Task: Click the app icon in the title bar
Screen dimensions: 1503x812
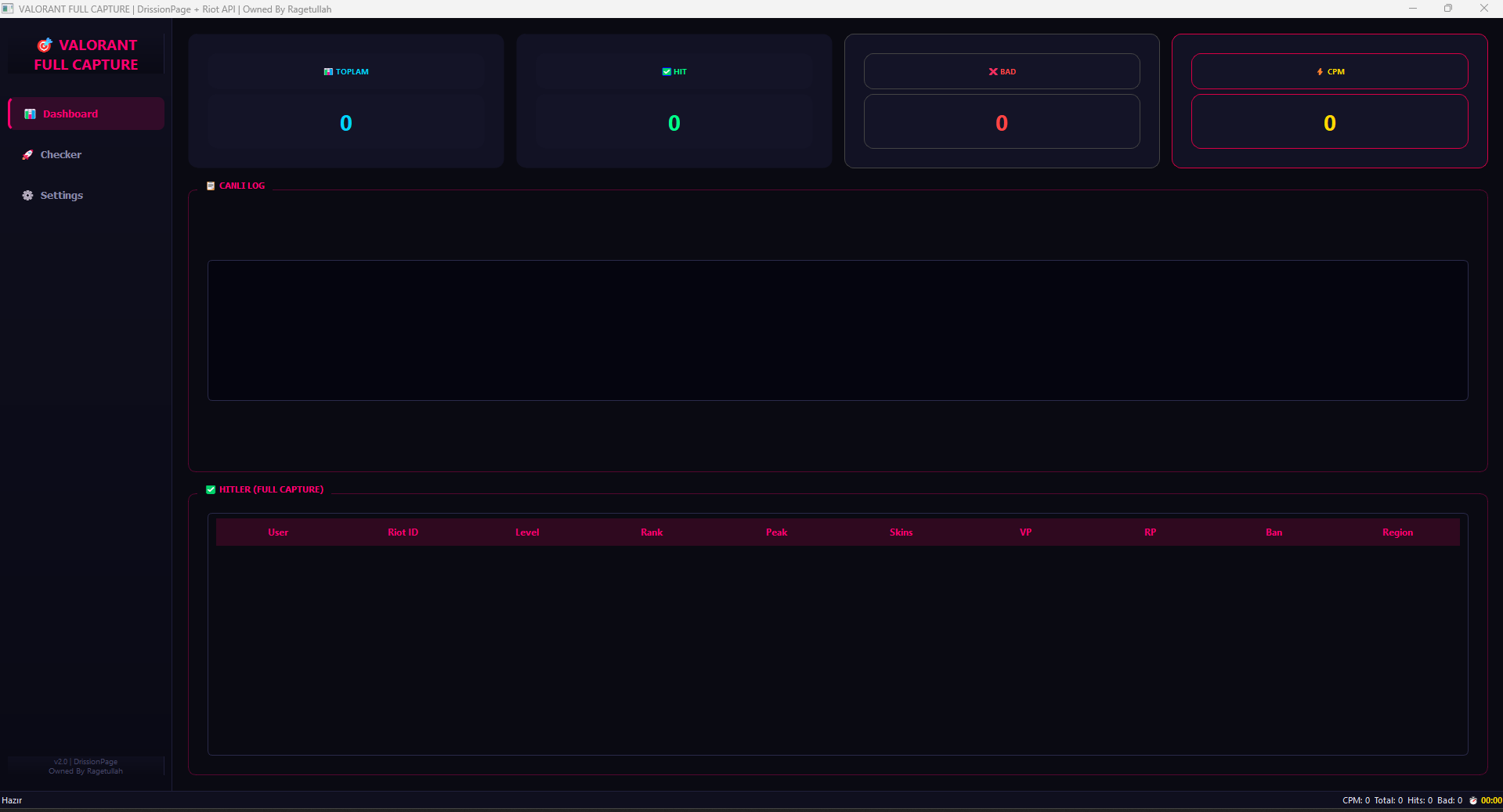Action: pyautogui.click(x=8, y=9)
